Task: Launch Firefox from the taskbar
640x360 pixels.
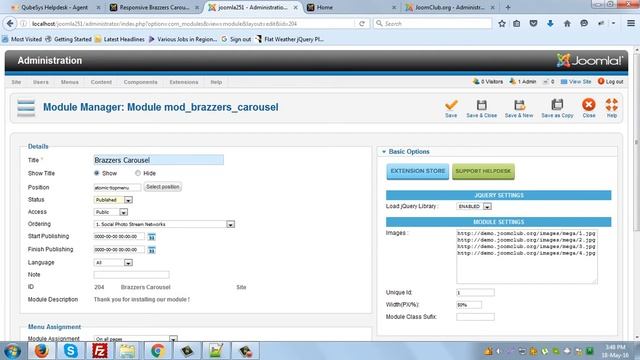Action: pos(41,351)
